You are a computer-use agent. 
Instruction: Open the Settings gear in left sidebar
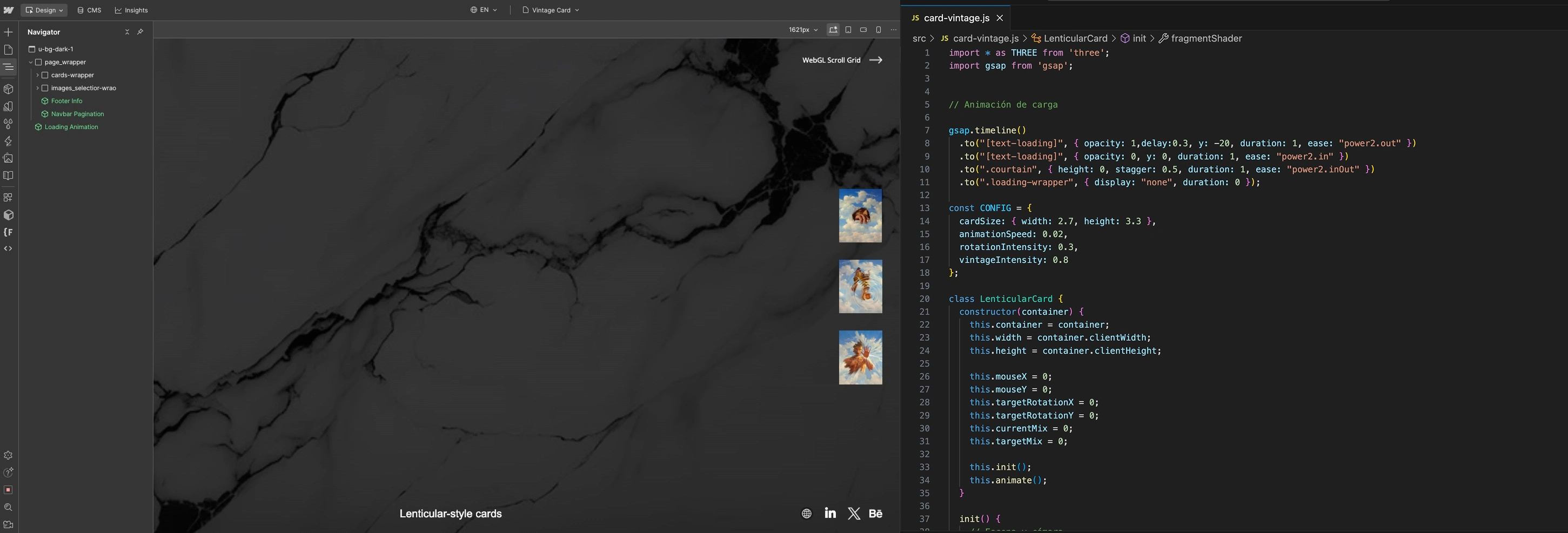pos(8,456)
